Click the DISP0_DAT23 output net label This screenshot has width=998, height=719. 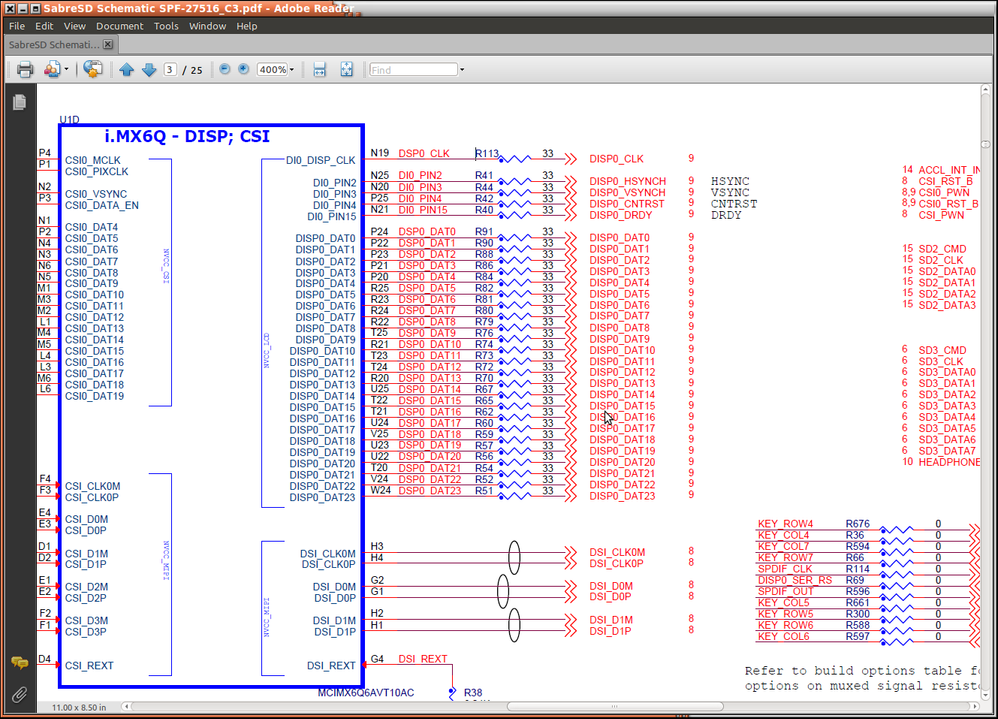[x=622, y=496]
